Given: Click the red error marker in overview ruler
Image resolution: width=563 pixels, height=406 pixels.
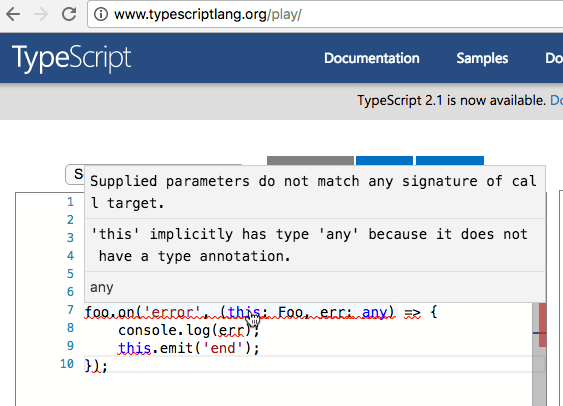Looking at the screenshot, I should pos(542,325).
